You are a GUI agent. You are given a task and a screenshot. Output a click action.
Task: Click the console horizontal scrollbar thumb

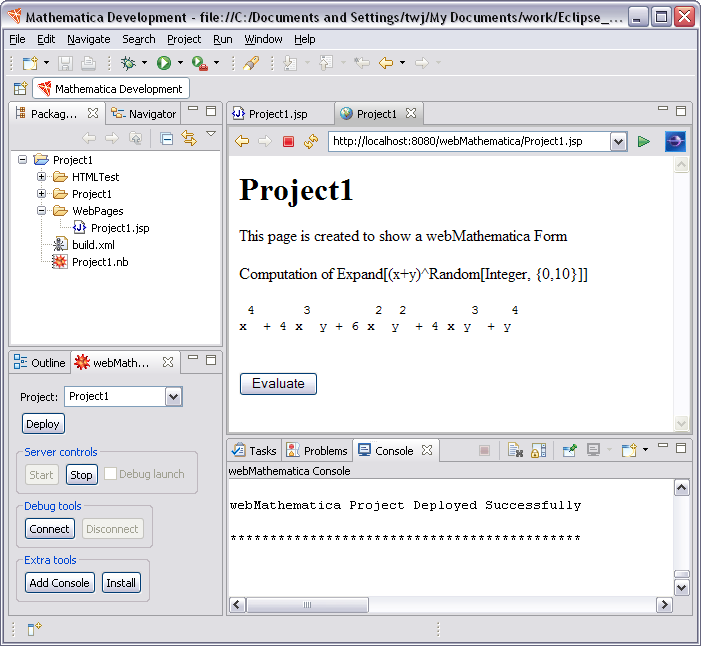(308, 605)
